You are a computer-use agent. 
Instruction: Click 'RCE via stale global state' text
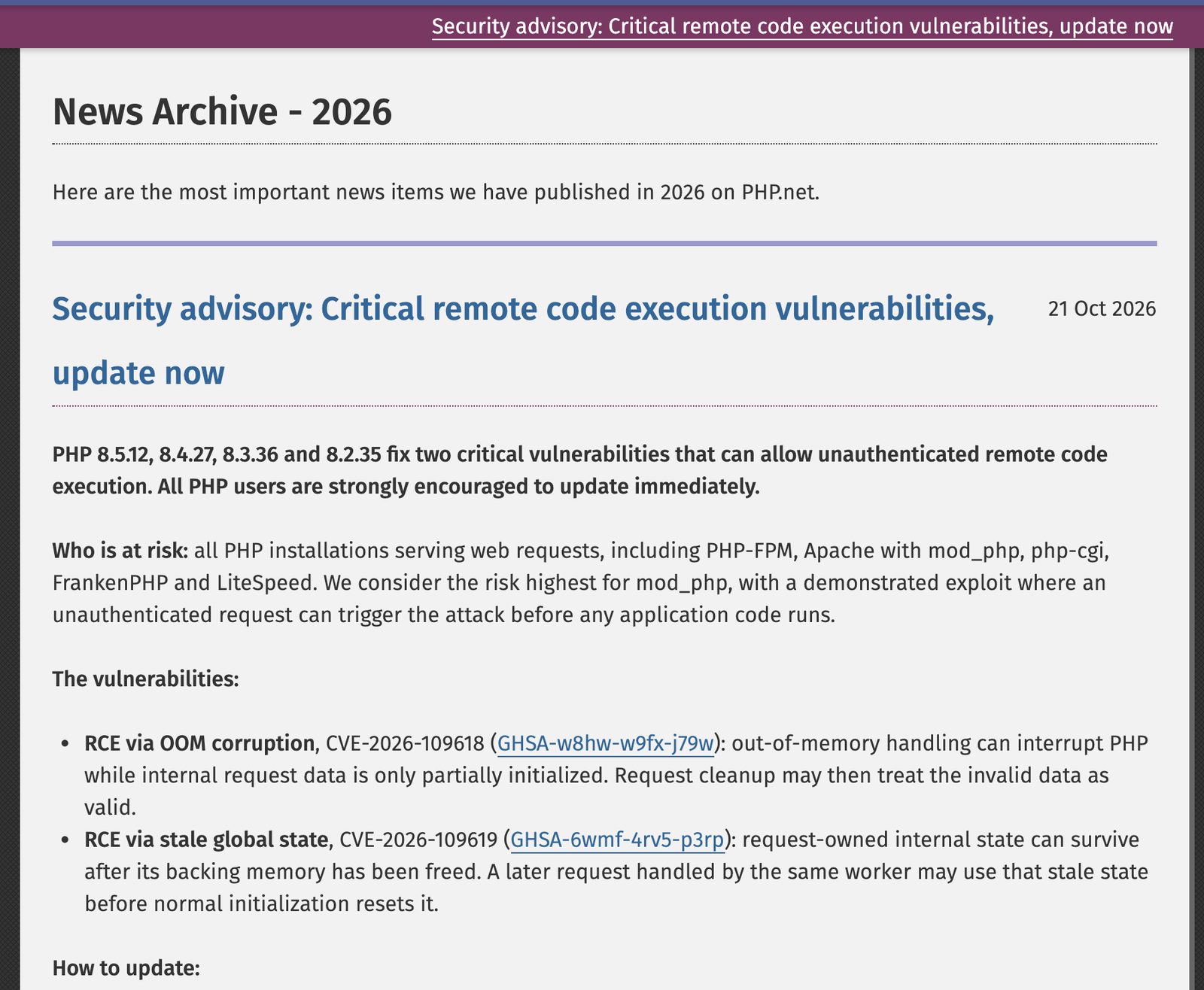click(206, 840)
